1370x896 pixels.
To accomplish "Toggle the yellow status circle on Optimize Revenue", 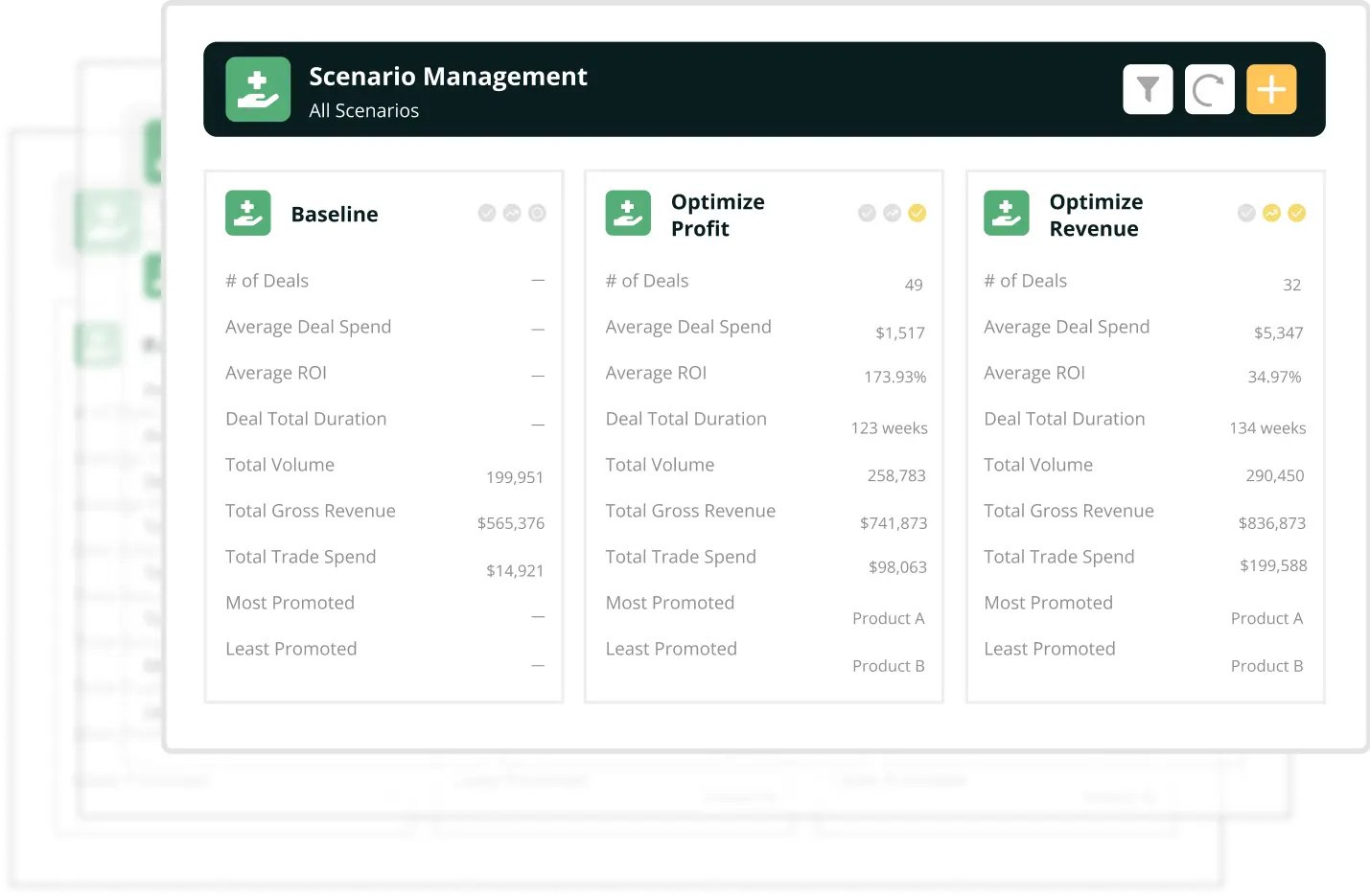I will coord(1296,214).
